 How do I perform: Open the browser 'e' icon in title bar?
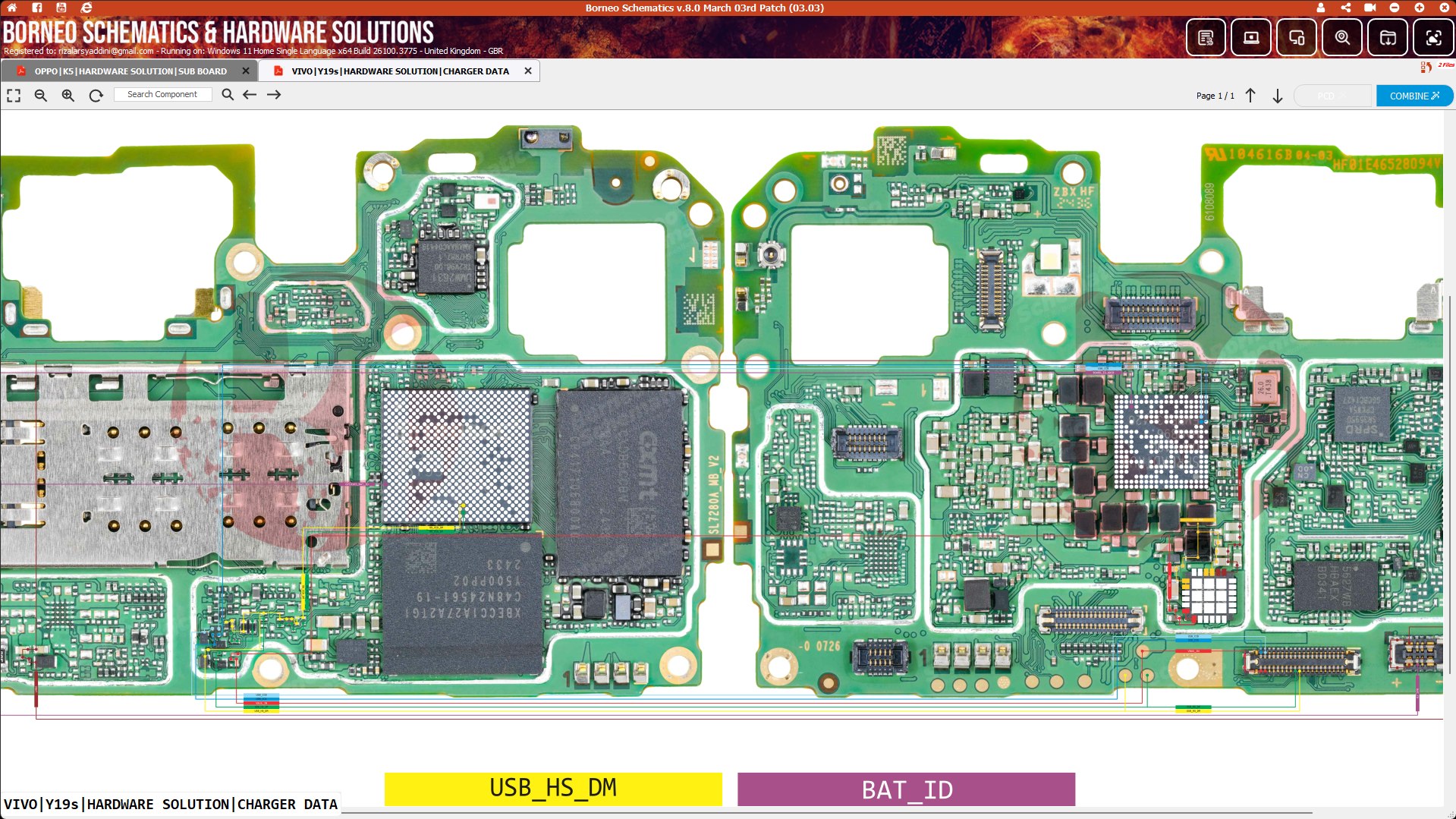(86, 8)
